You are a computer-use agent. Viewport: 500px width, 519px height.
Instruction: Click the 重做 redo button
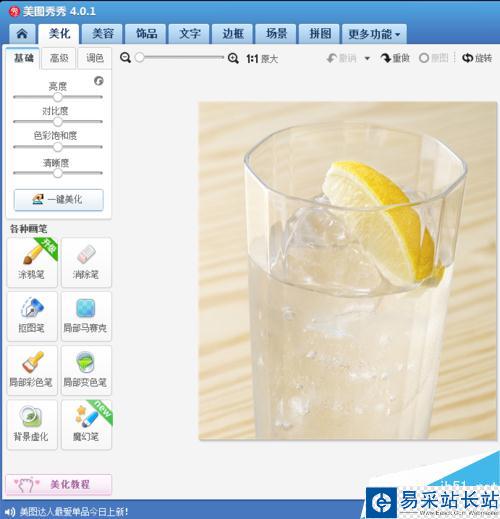(x=395, y=58)
